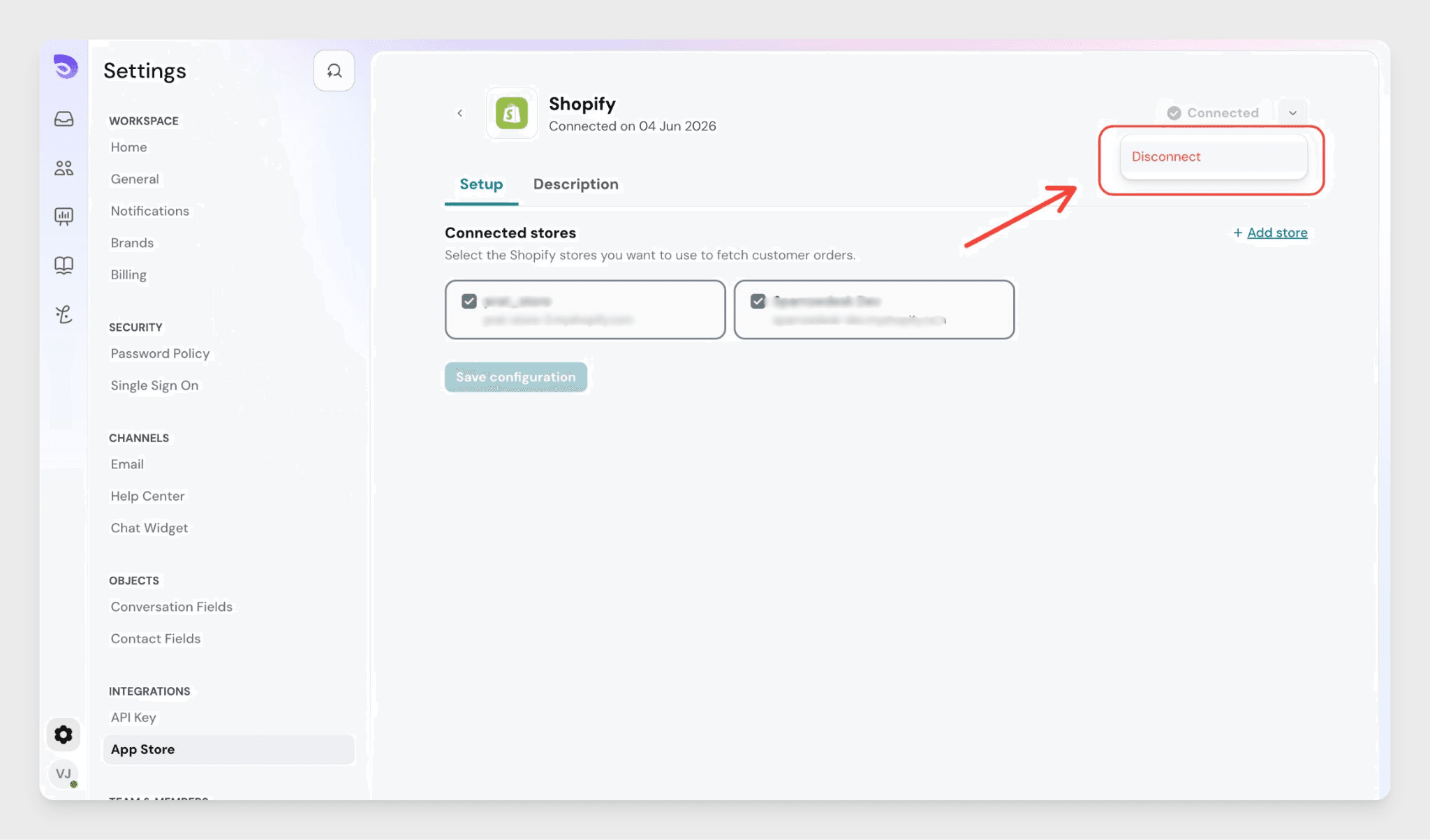This screenshot has height=840, width=1430.
Task: Switch to the Setup tab
Action: pos(481,184)
